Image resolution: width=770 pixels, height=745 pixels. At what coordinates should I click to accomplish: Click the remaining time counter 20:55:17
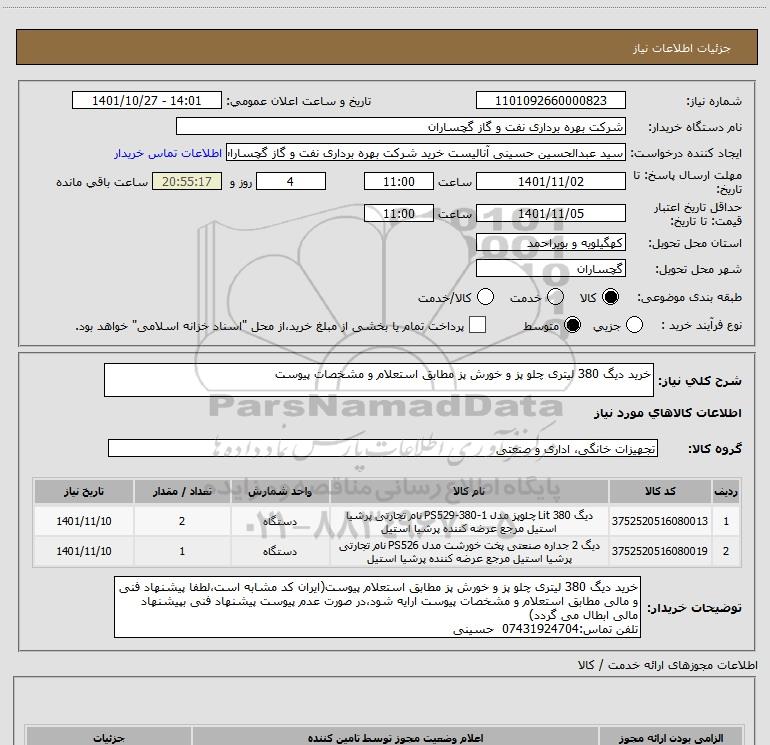pyautogui.click(x=187, y=182)
